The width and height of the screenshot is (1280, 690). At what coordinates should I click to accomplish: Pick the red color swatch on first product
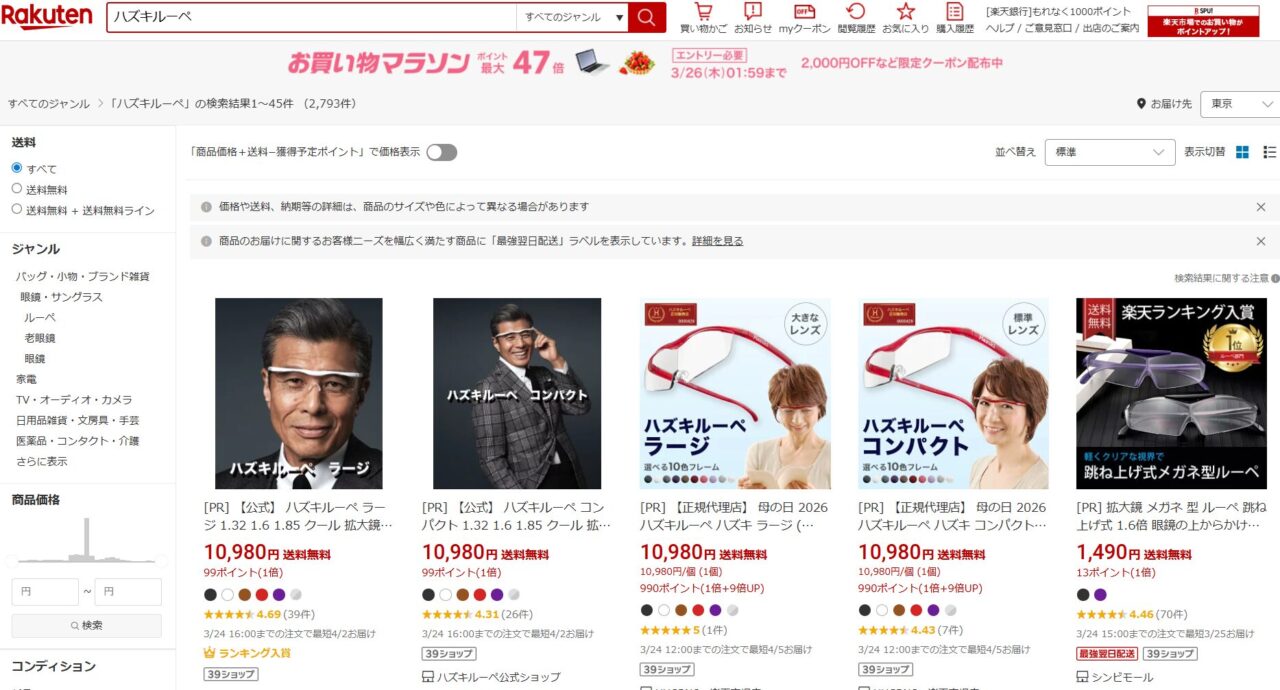coord(262,594)
